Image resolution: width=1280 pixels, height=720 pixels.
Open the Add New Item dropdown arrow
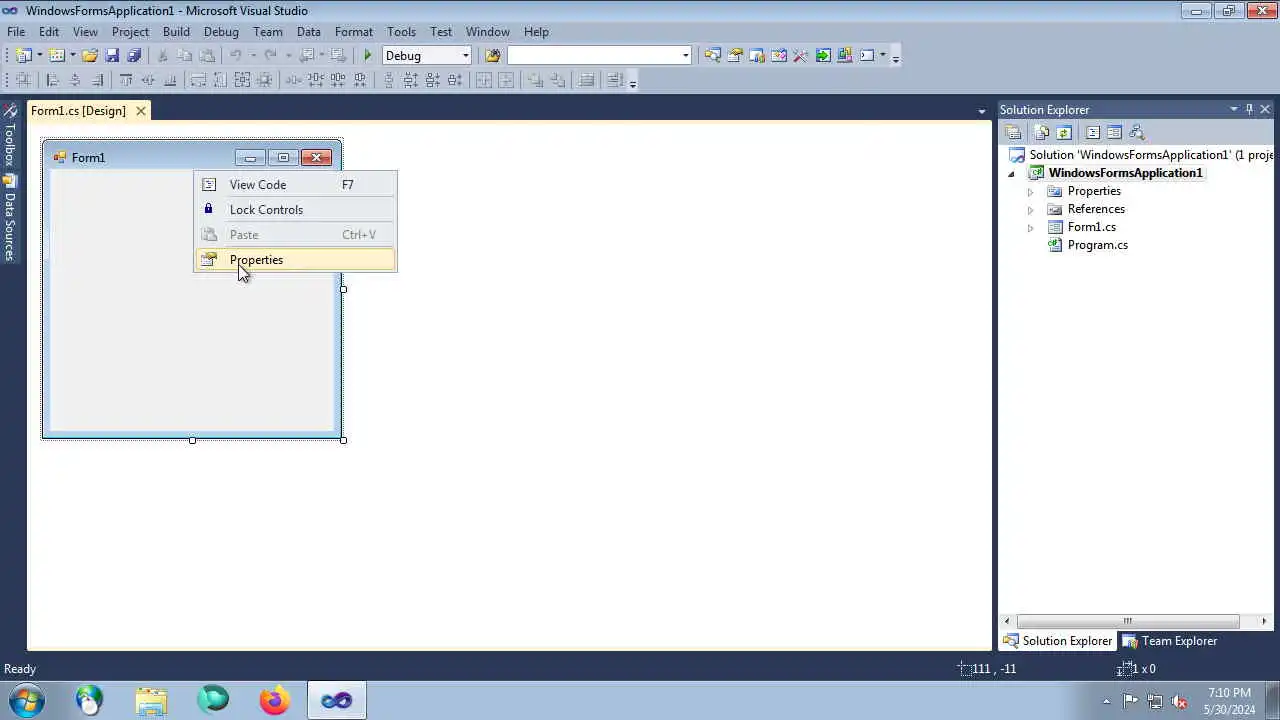73,56
